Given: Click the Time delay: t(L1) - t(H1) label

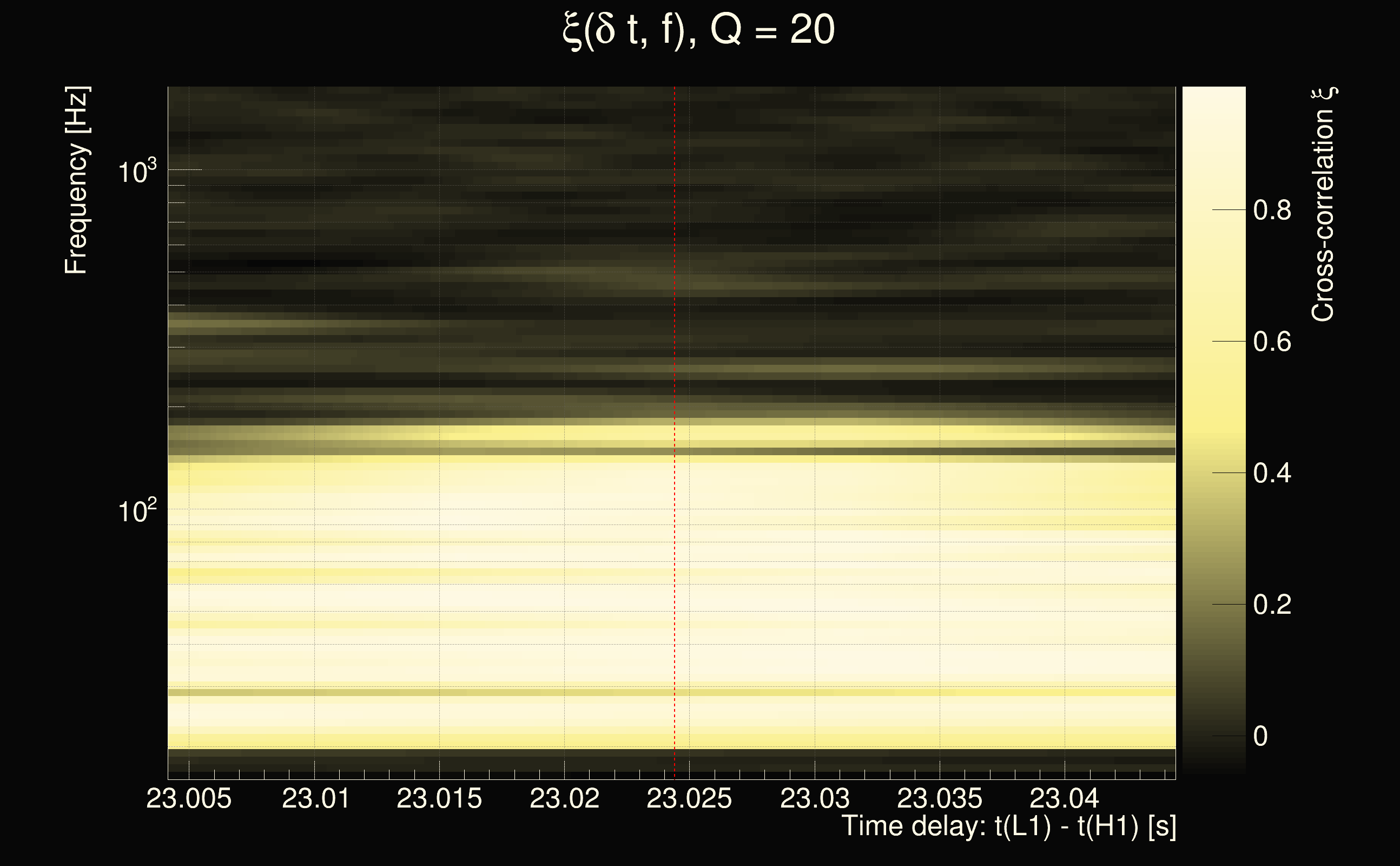Looking at the screenshot, I should [1008, 826].
